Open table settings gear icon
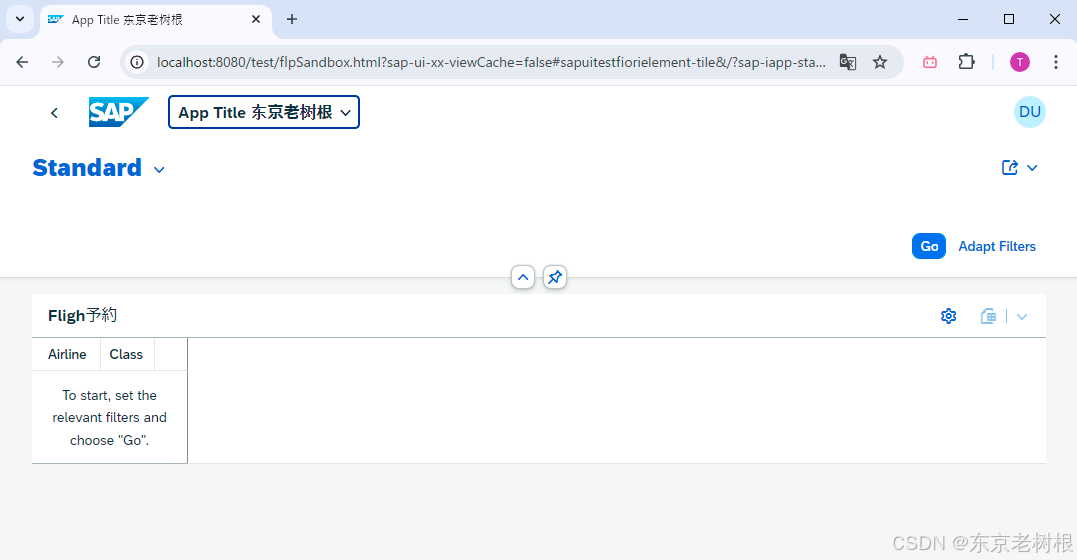Image resolution: width=1077 pixels, height=560 pixels. (949, 316)
